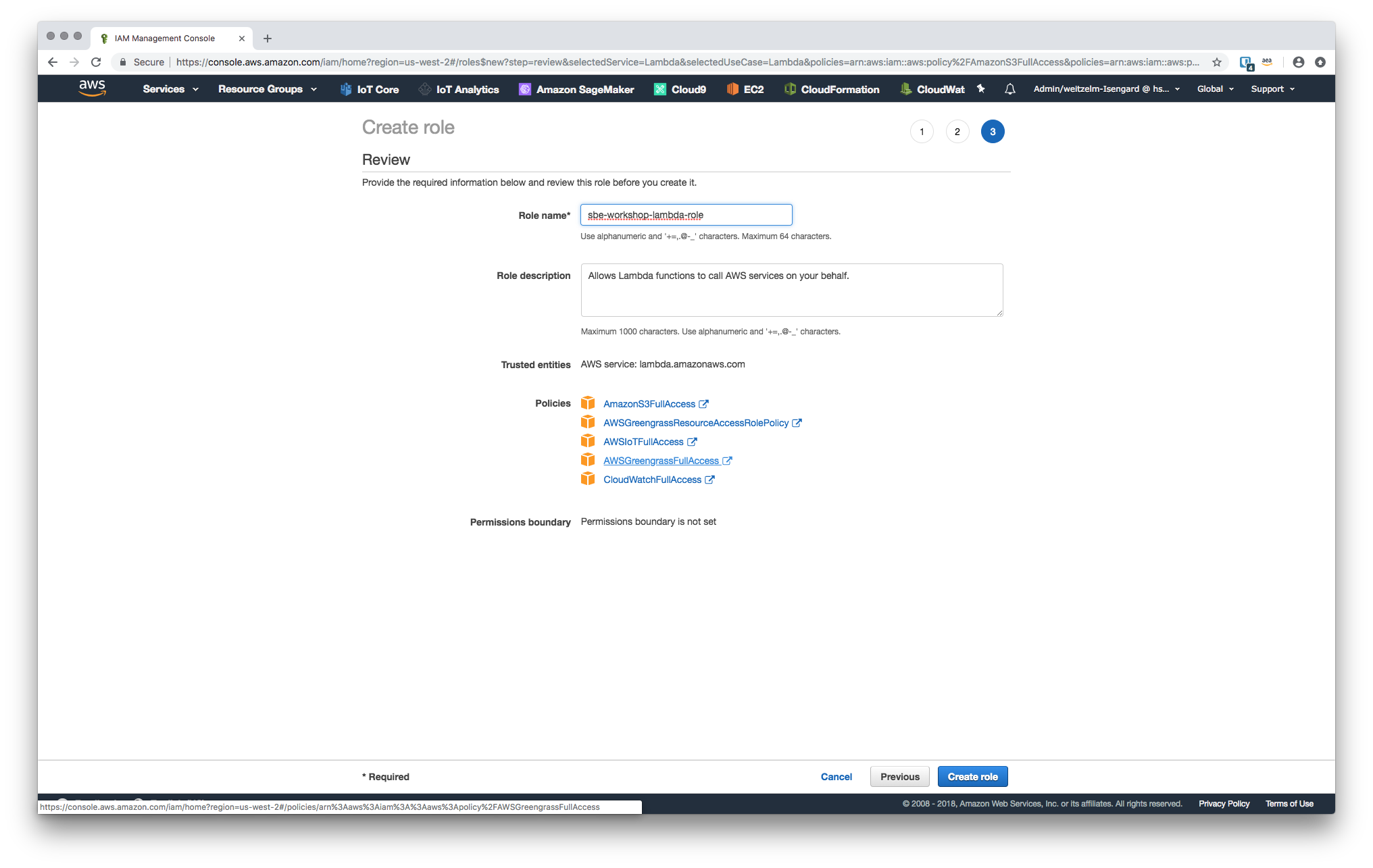Click the extension icon with badge 4
The image size is (1373, 868).
1247,63
